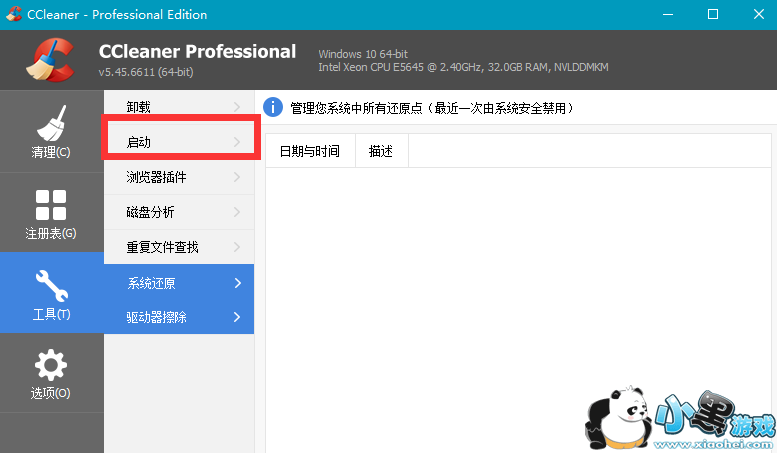Open the 选项(O) options gear

52,373
